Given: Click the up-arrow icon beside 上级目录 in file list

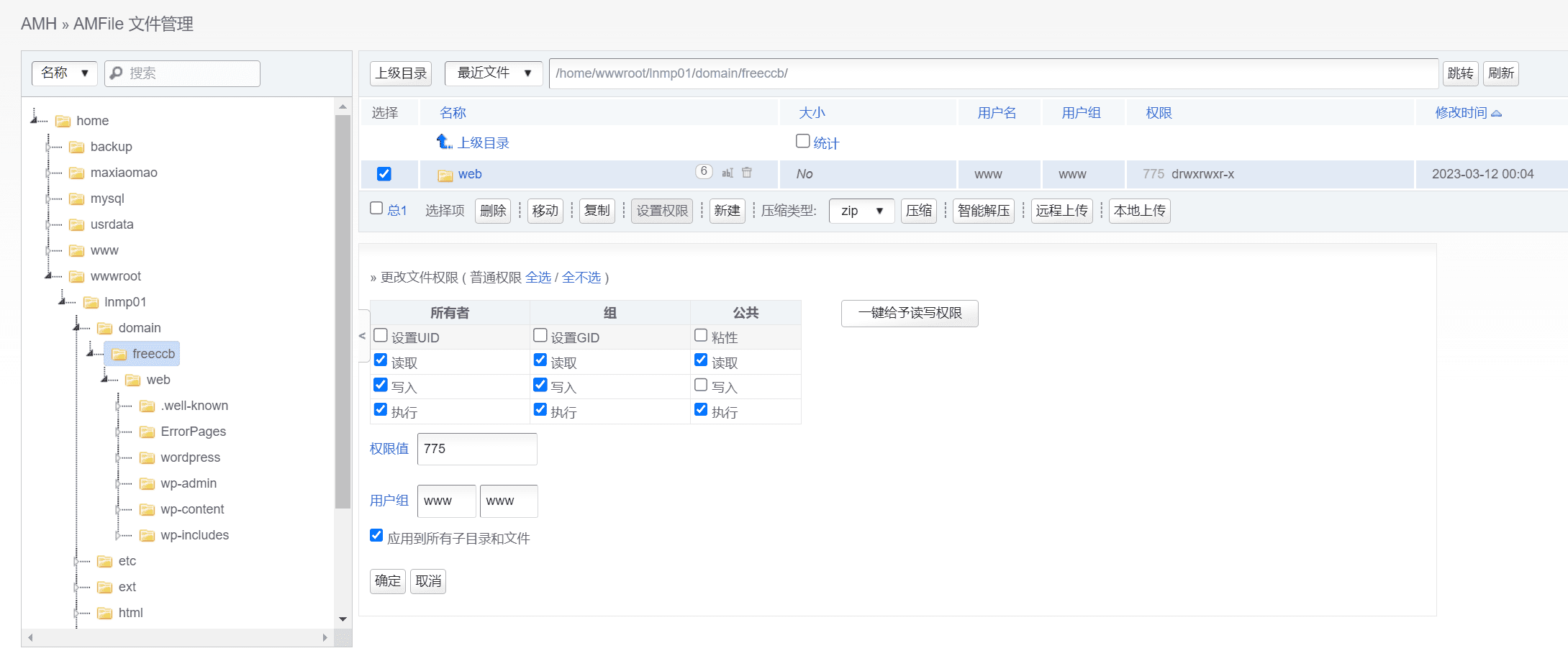Looking at the screenshot, I should click(x=444, y=142).
